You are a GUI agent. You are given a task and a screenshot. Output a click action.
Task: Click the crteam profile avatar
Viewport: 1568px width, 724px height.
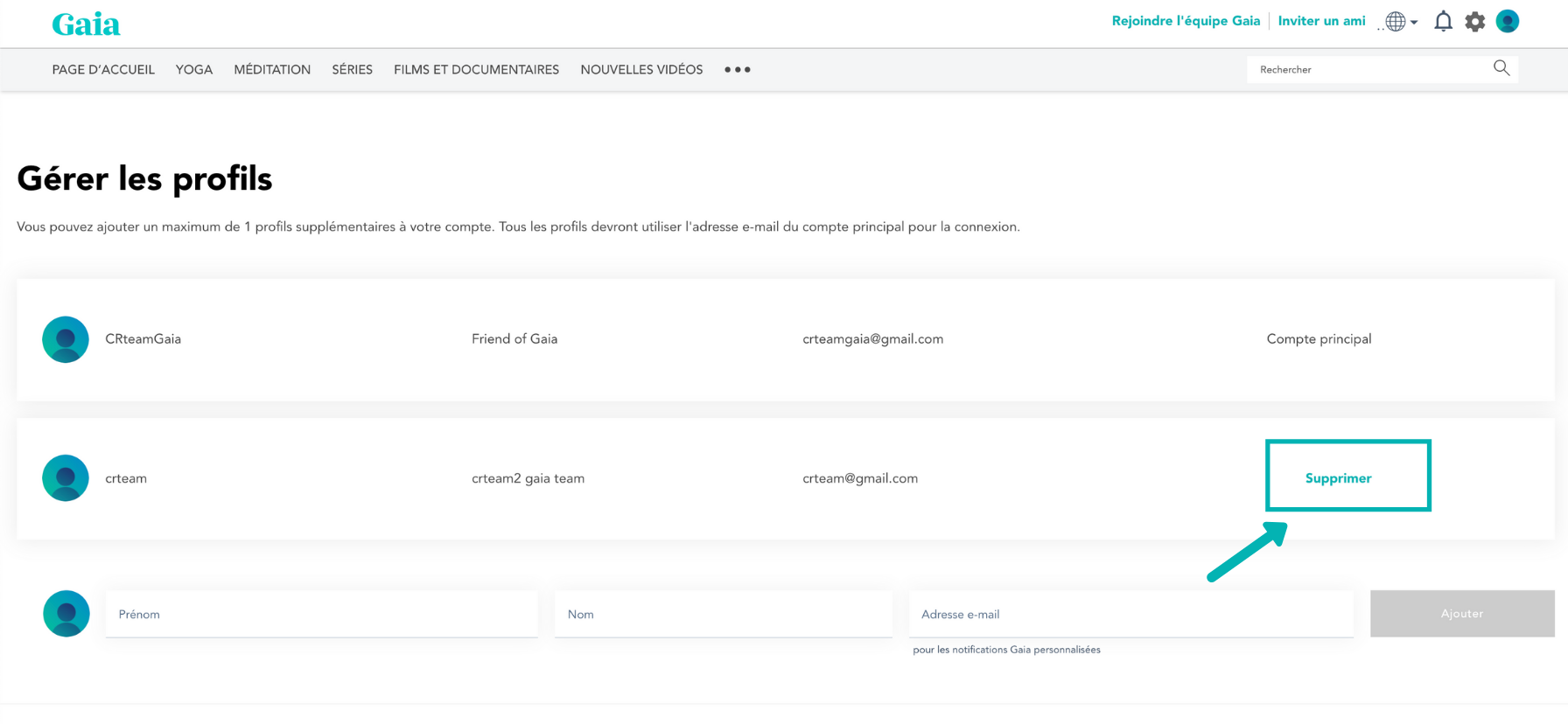click(x=66, y=478)
